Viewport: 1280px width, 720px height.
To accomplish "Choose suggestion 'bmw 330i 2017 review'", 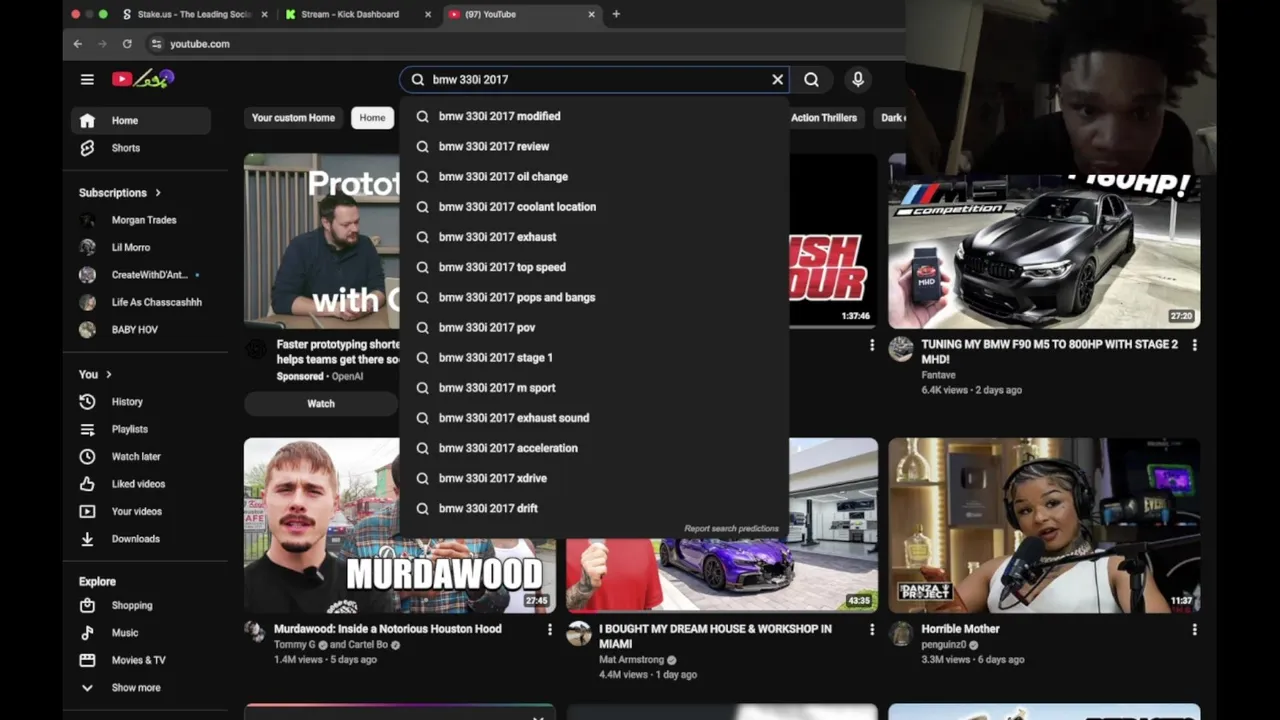I will (594, 146).
